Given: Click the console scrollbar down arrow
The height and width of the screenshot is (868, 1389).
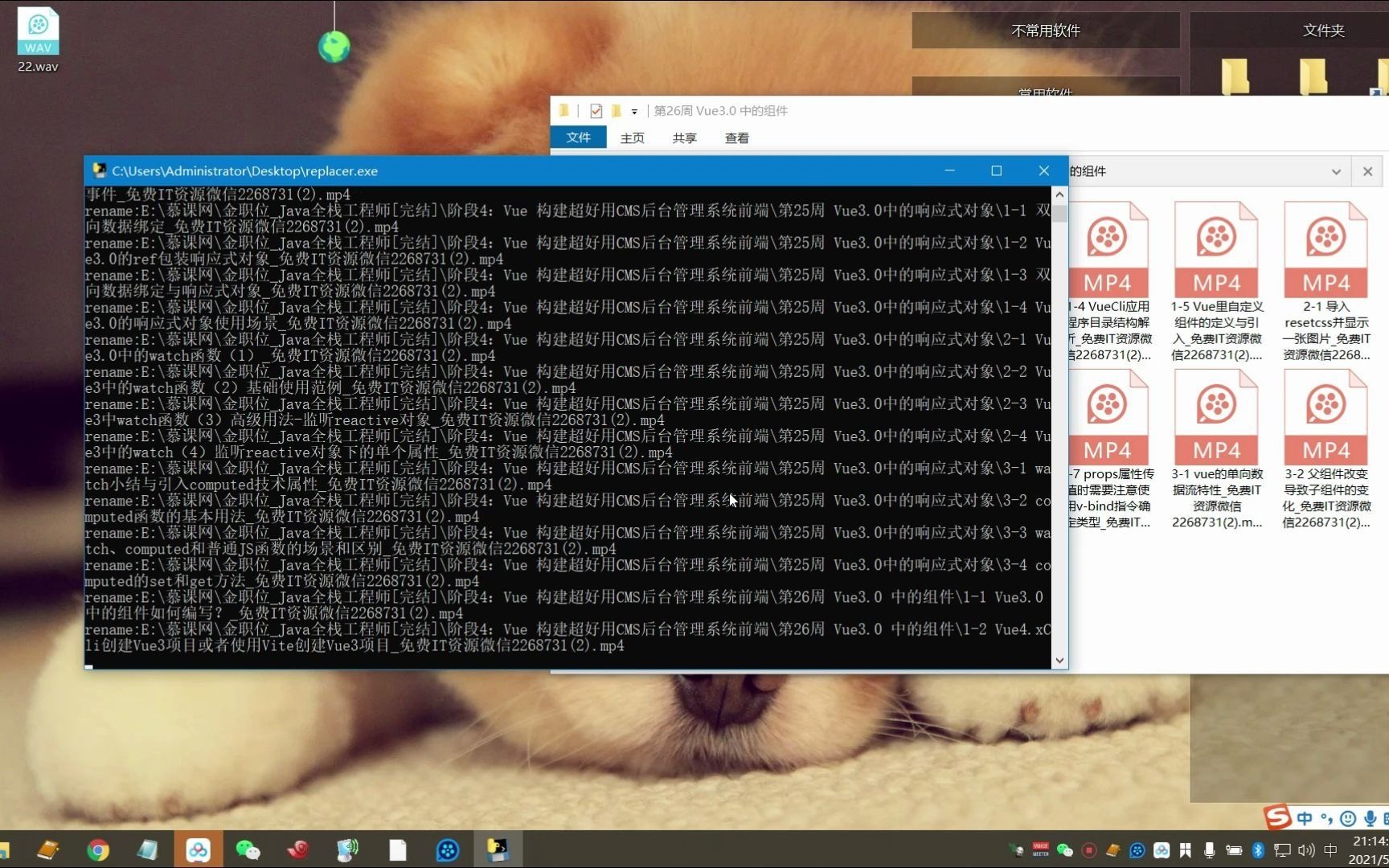Looking at the screenshot, I should click(x=1059, y=661).
